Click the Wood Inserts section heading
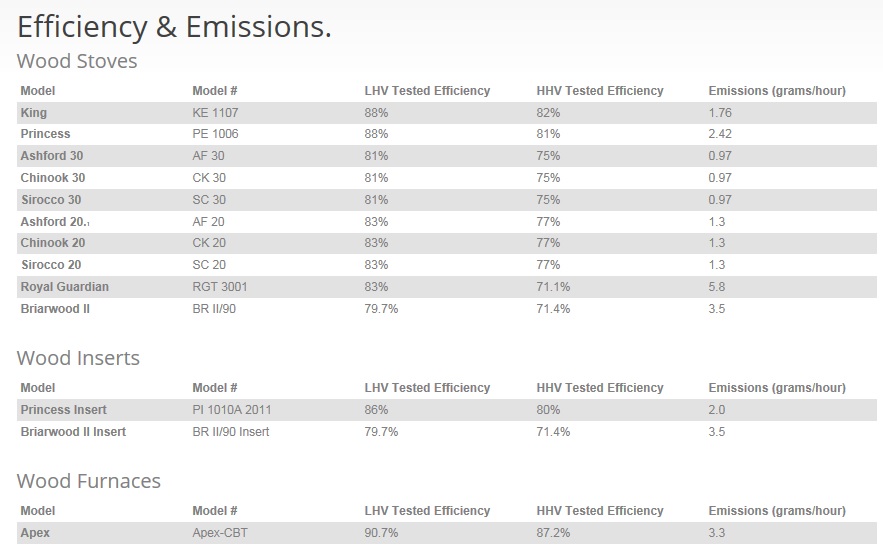 click(x=78, y=358)
